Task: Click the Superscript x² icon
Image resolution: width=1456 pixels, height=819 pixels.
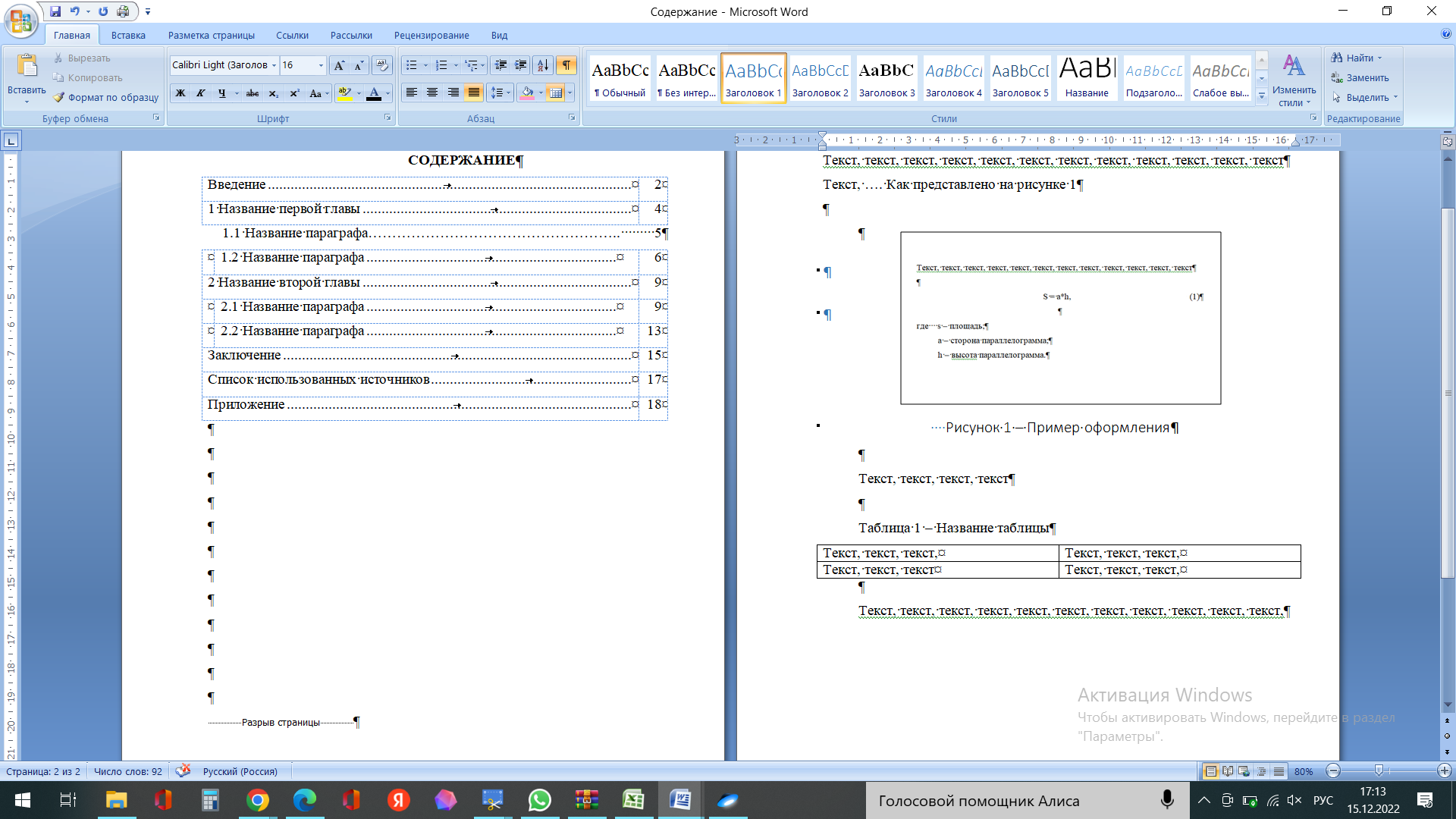Action: coord(294,93)
